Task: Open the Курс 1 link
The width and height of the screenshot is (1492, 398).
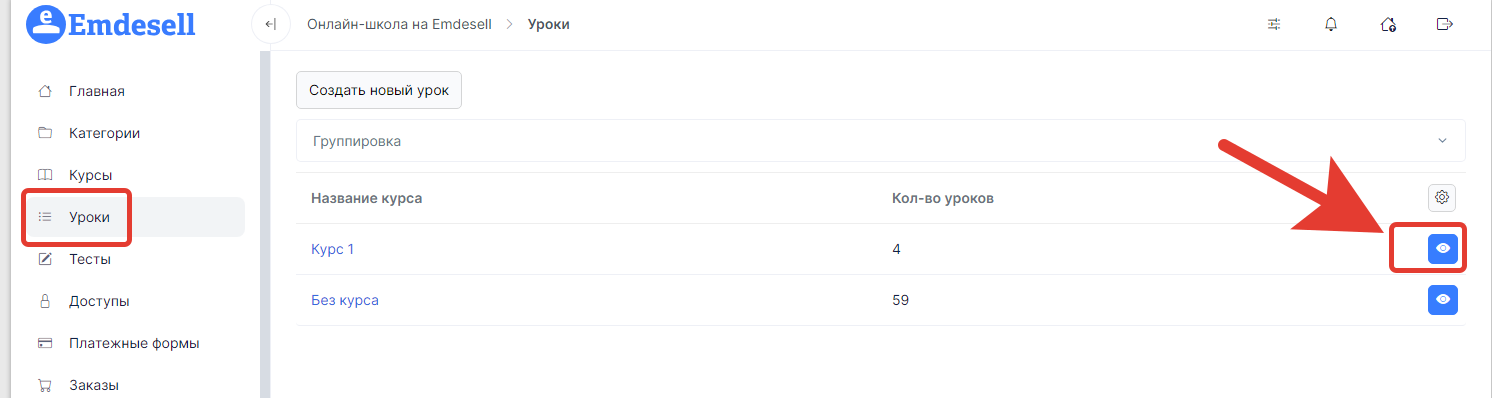Action: 332,249
